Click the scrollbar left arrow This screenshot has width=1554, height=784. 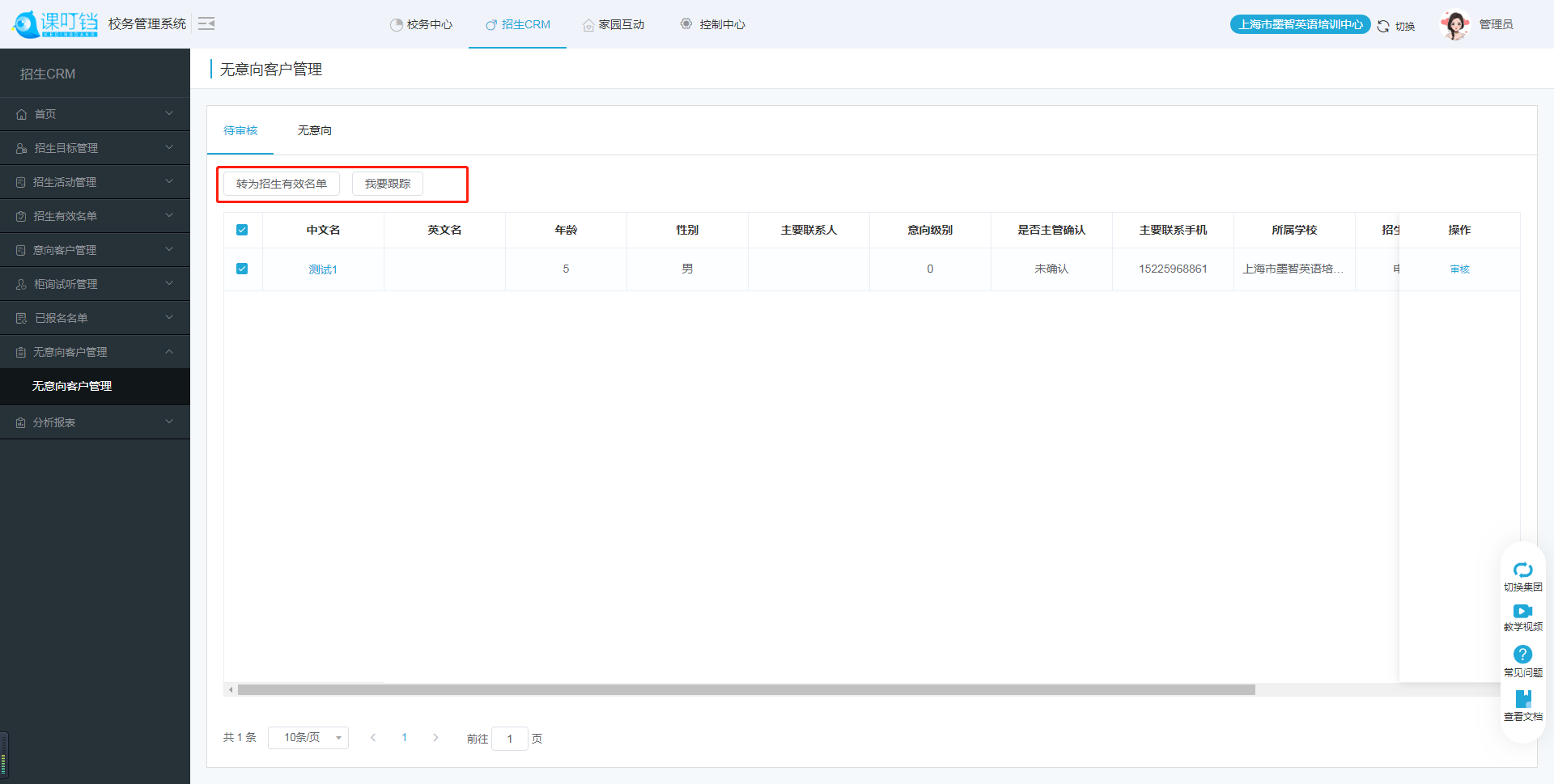[x=231, y=690]
